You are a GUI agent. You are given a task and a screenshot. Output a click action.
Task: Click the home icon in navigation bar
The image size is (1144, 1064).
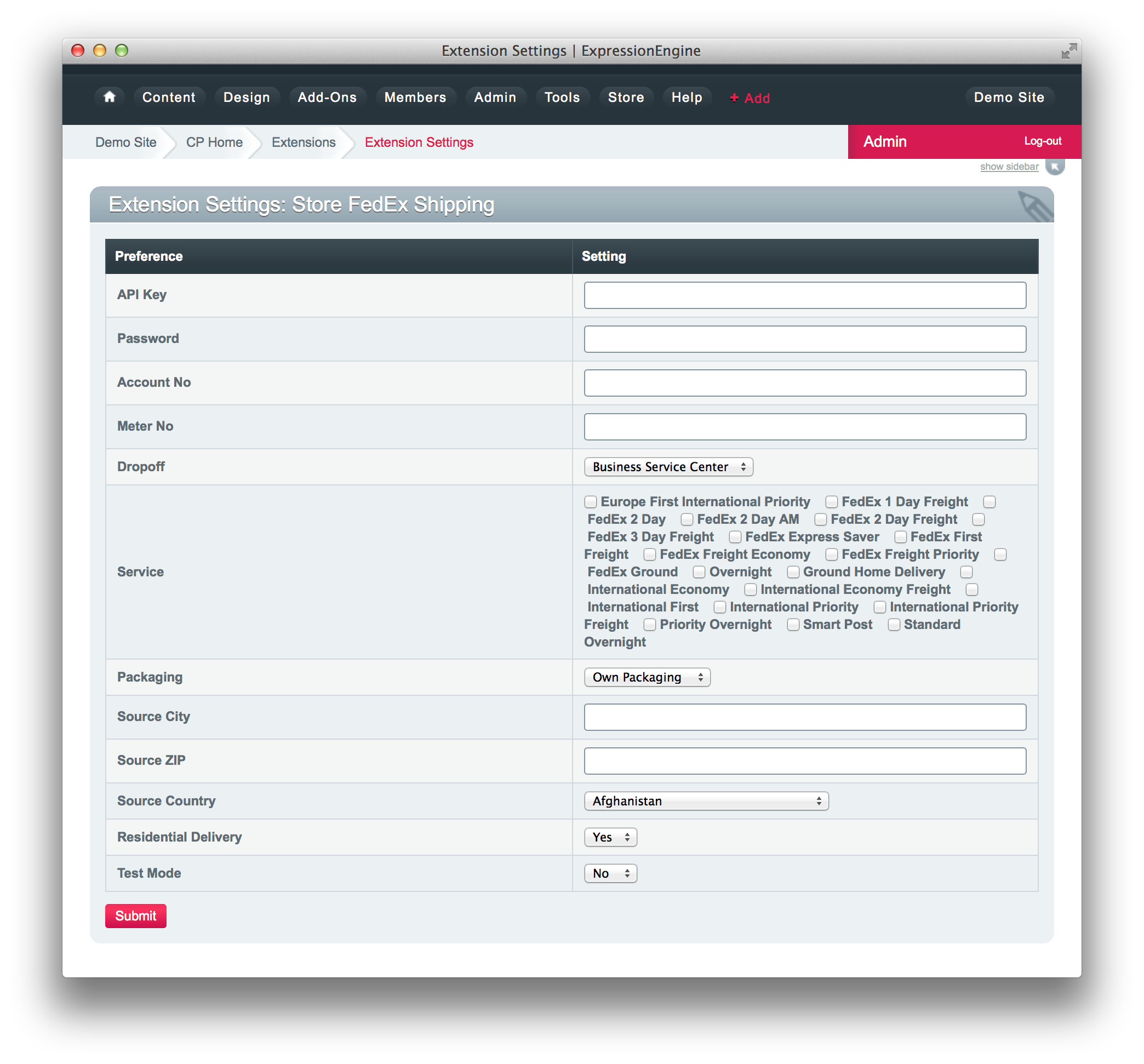pos(110,98)
